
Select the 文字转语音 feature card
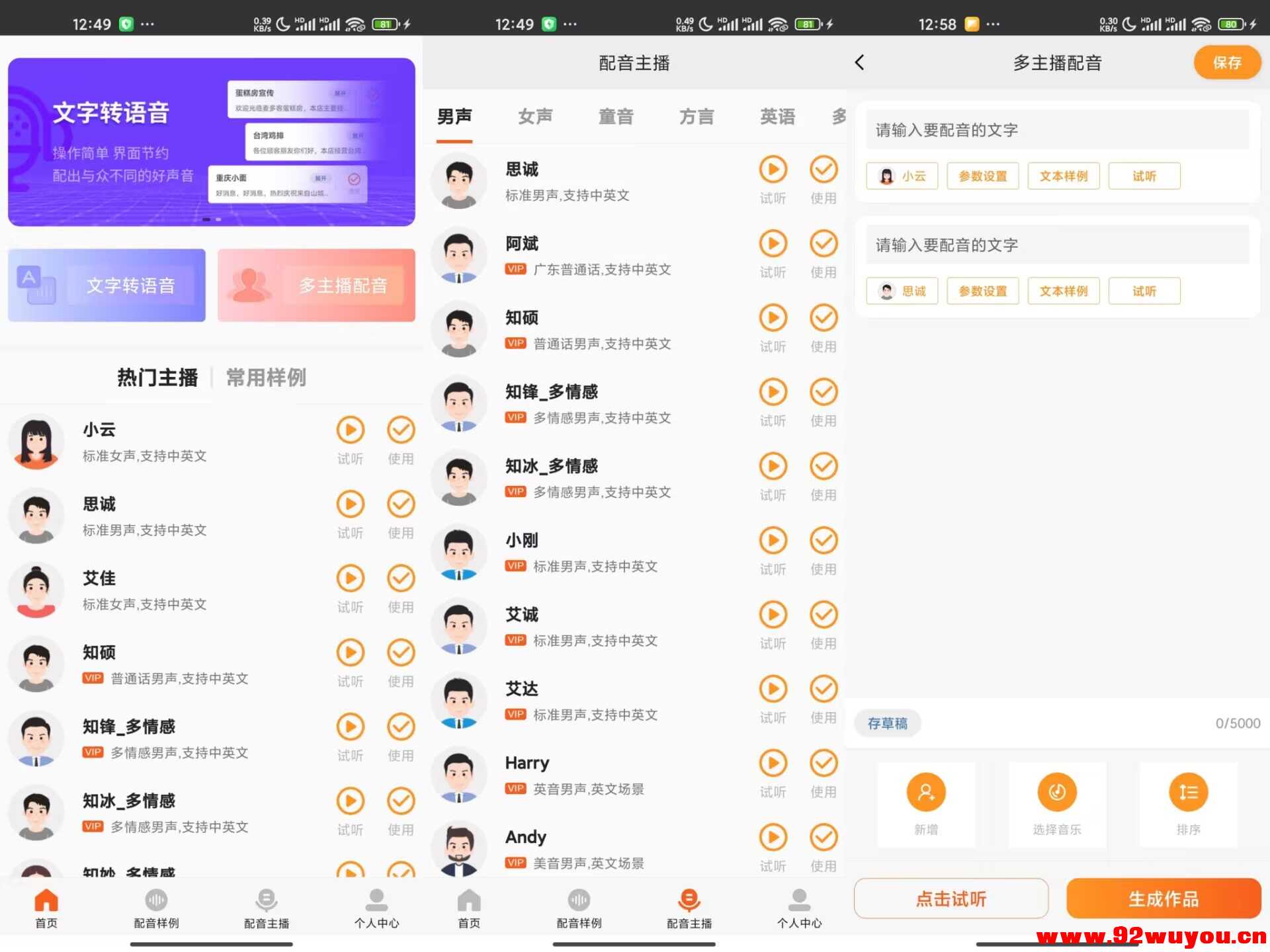106,285
